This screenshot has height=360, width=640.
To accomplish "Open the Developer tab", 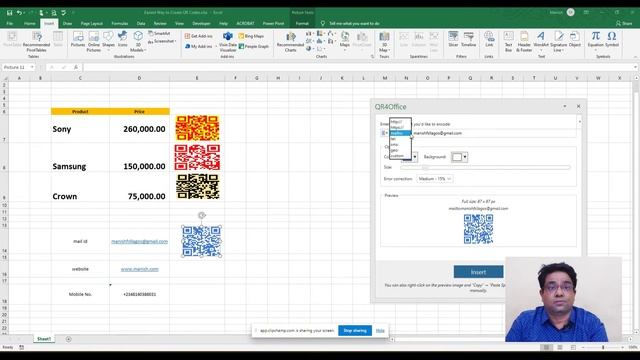I will (x=201, y=24).
